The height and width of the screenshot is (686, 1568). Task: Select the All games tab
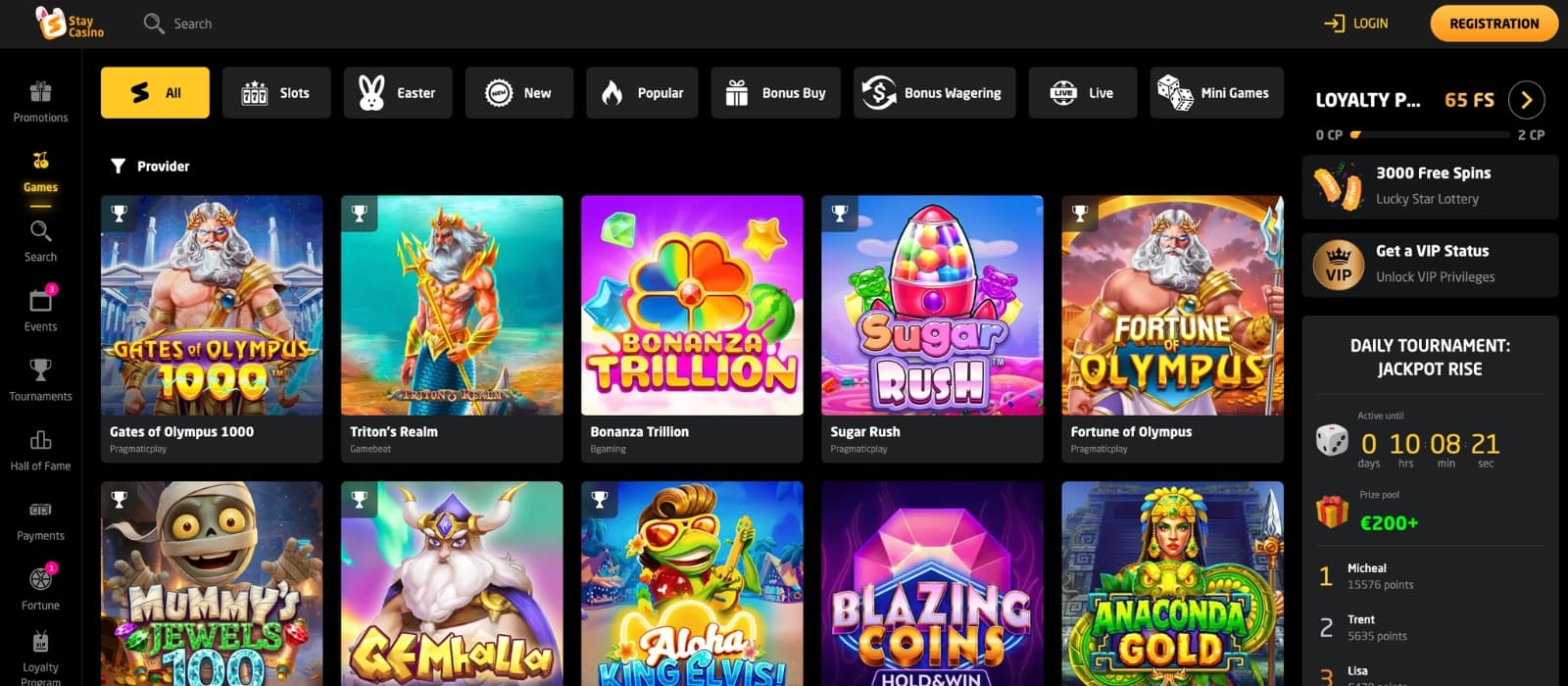[155, 93]
